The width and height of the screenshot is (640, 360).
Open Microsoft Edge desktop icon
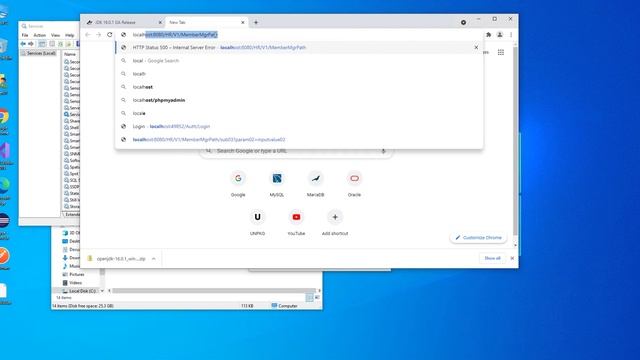coord(4,191)
